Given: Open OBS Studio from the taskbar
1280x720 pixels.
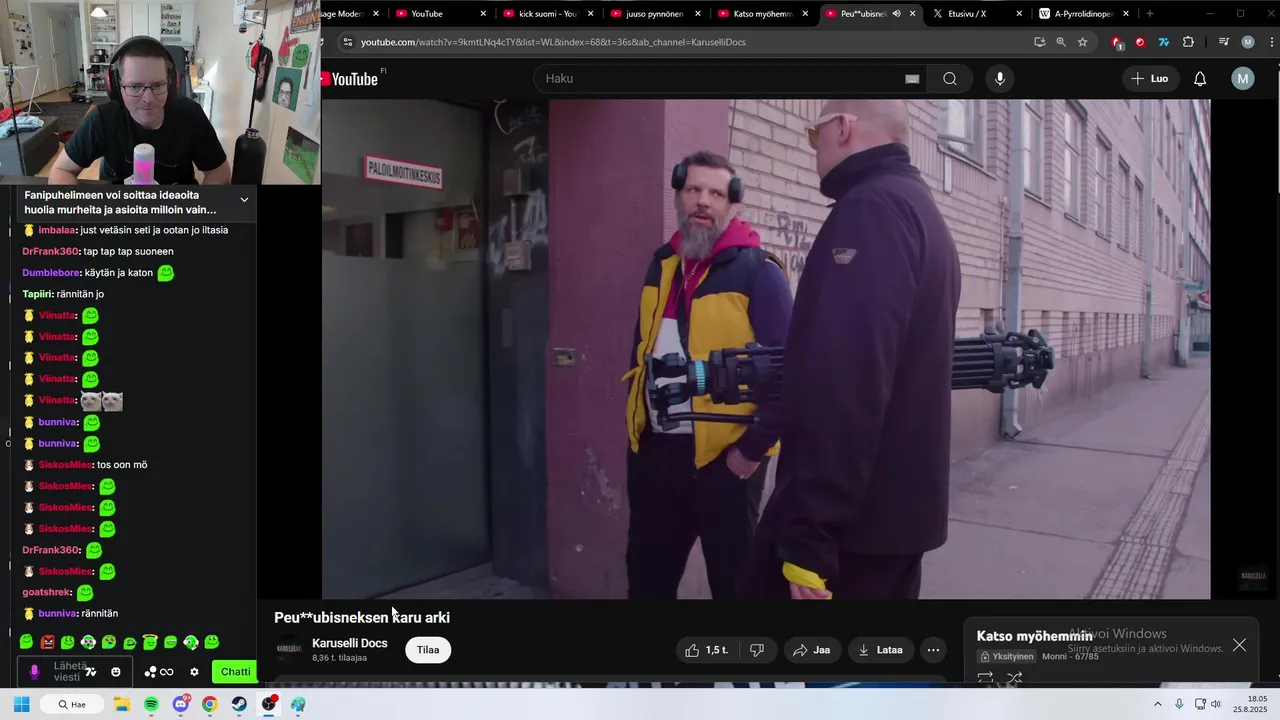Looking at the screenshot, I should tap(269, 704).
